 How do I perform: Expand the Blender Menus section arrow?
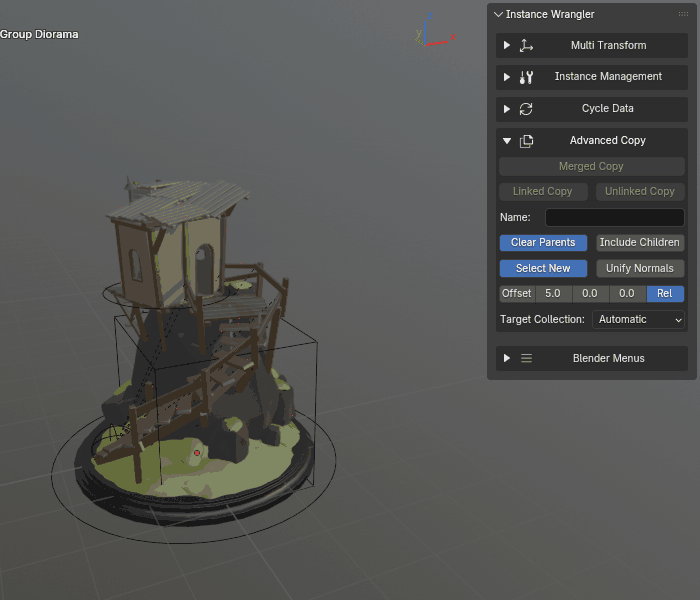[507, 358]
